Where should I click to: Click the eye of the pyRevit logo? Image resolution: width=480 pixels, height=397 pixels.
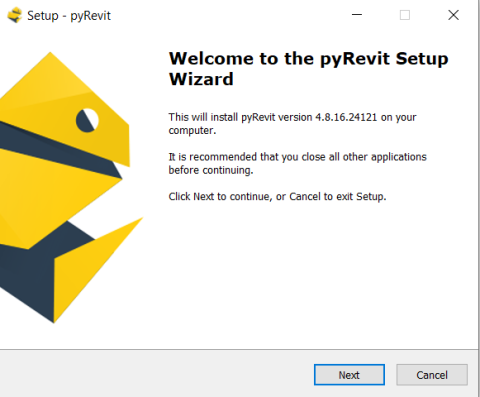pos(87,120)
